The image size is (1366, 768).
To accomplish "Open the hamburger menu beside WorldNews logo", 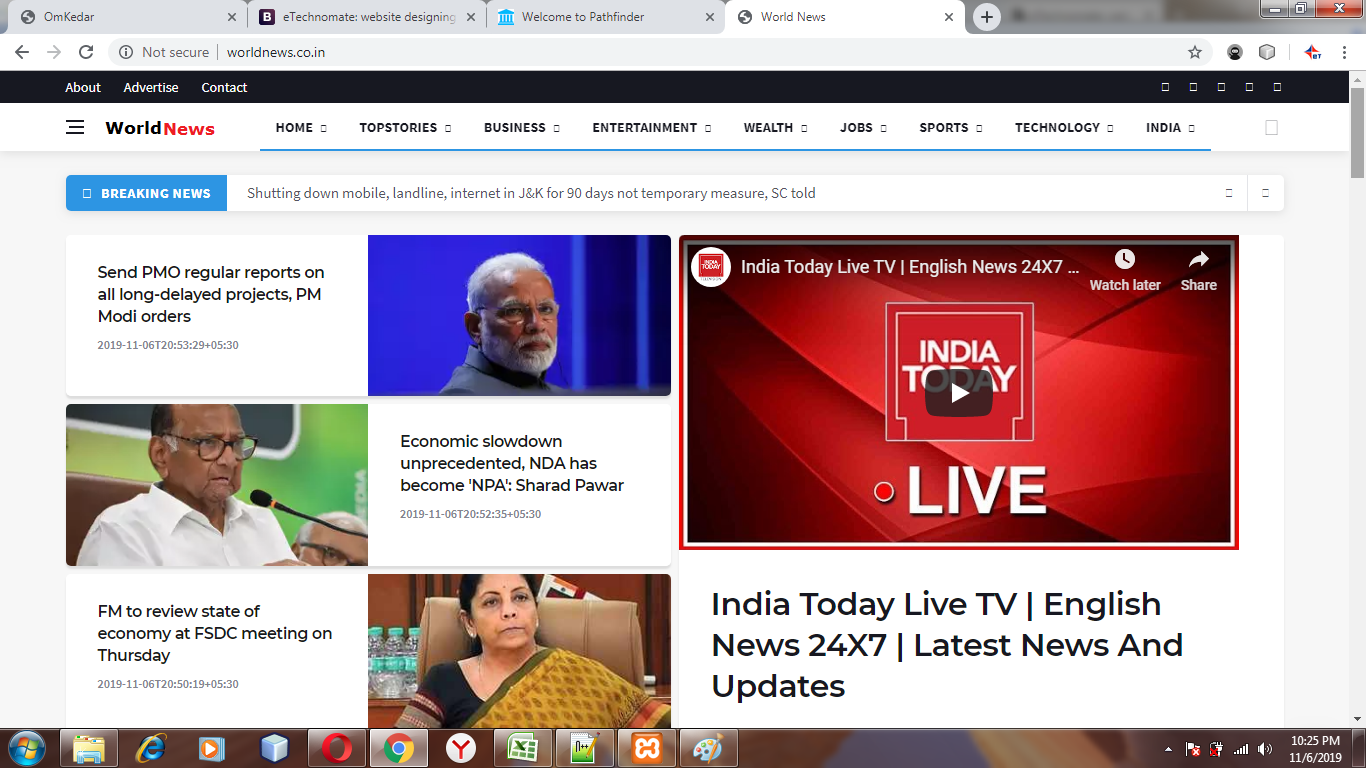I will coord(75,127).
